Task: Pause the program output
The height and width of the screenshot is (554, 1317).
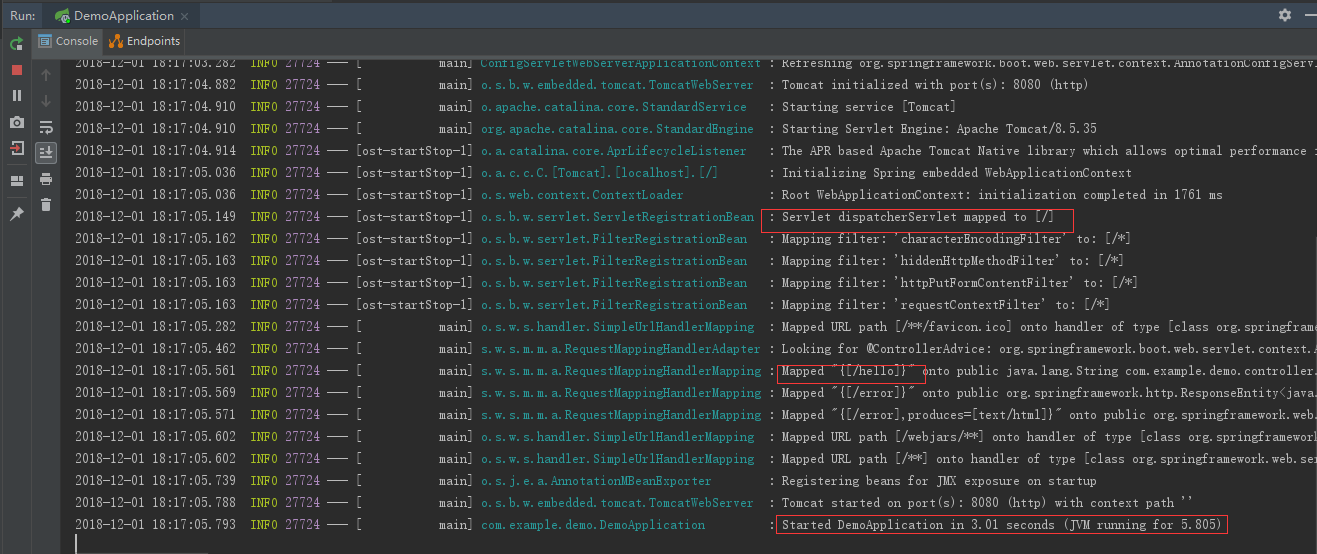Action: coord(16,96)
